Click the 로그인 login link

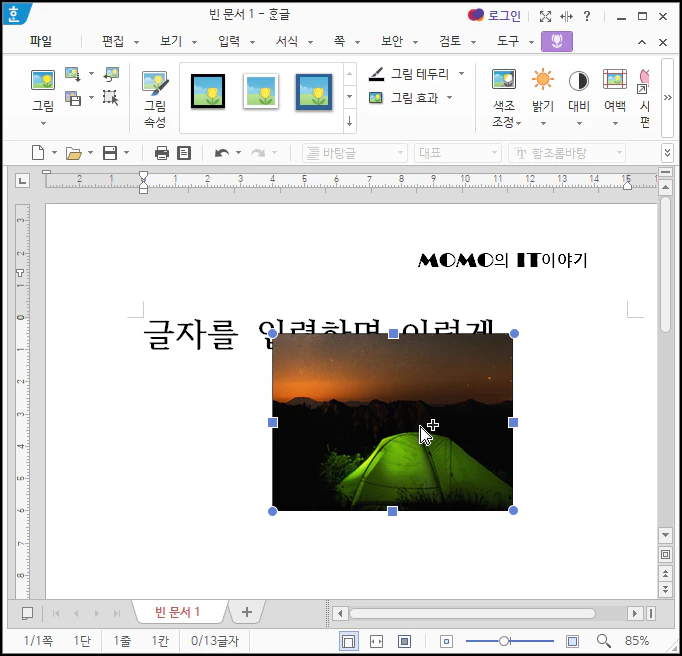pyautogui.click(x=504, y=16)
